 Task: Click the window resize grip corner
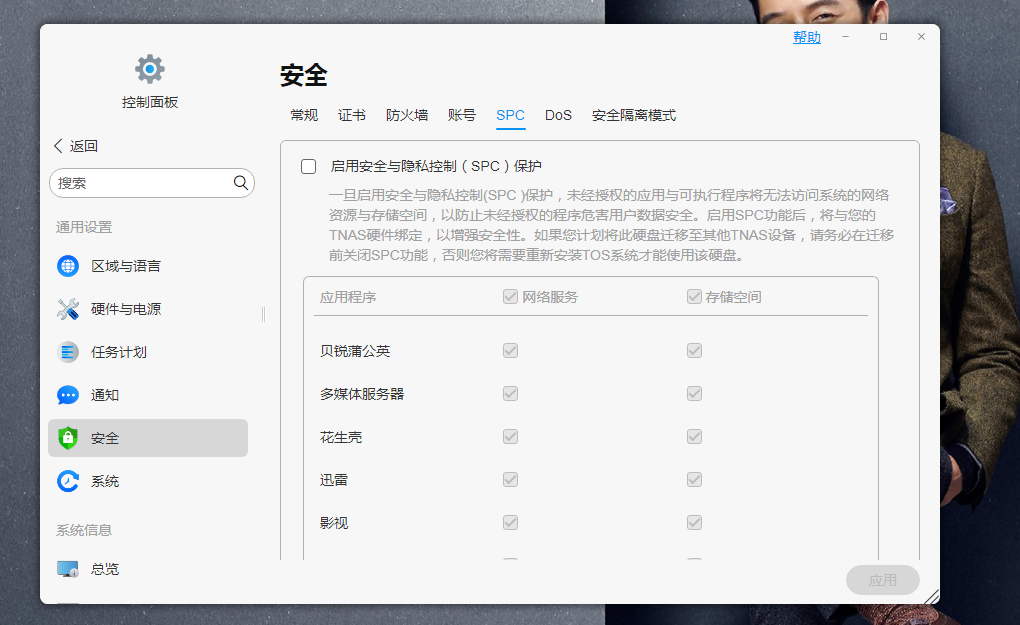[x=932, y=596]
